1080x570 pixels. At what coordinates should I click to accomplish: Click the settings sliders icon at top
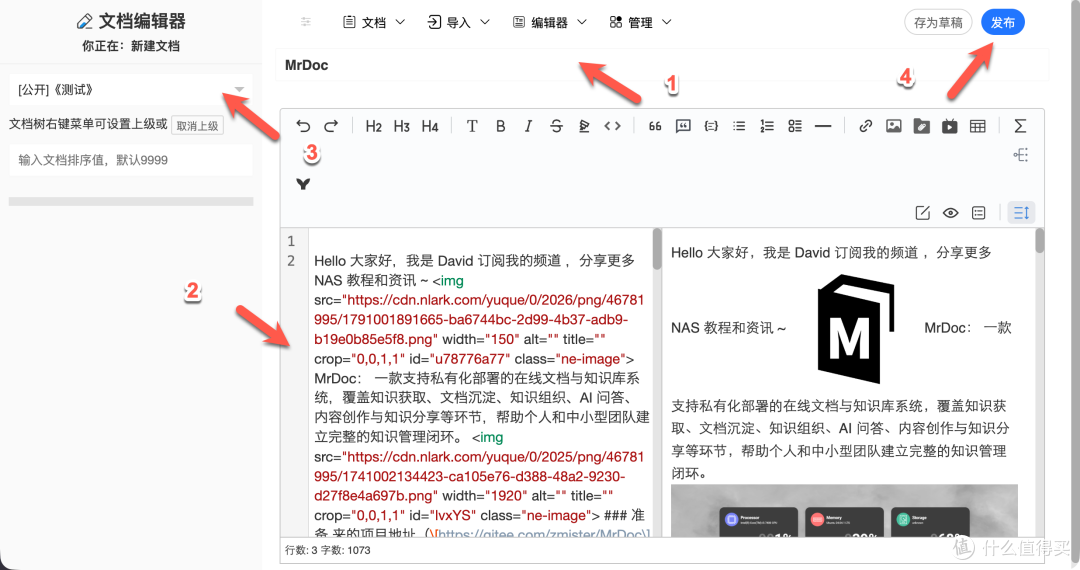pyautogui.click(x=306, y=22)
